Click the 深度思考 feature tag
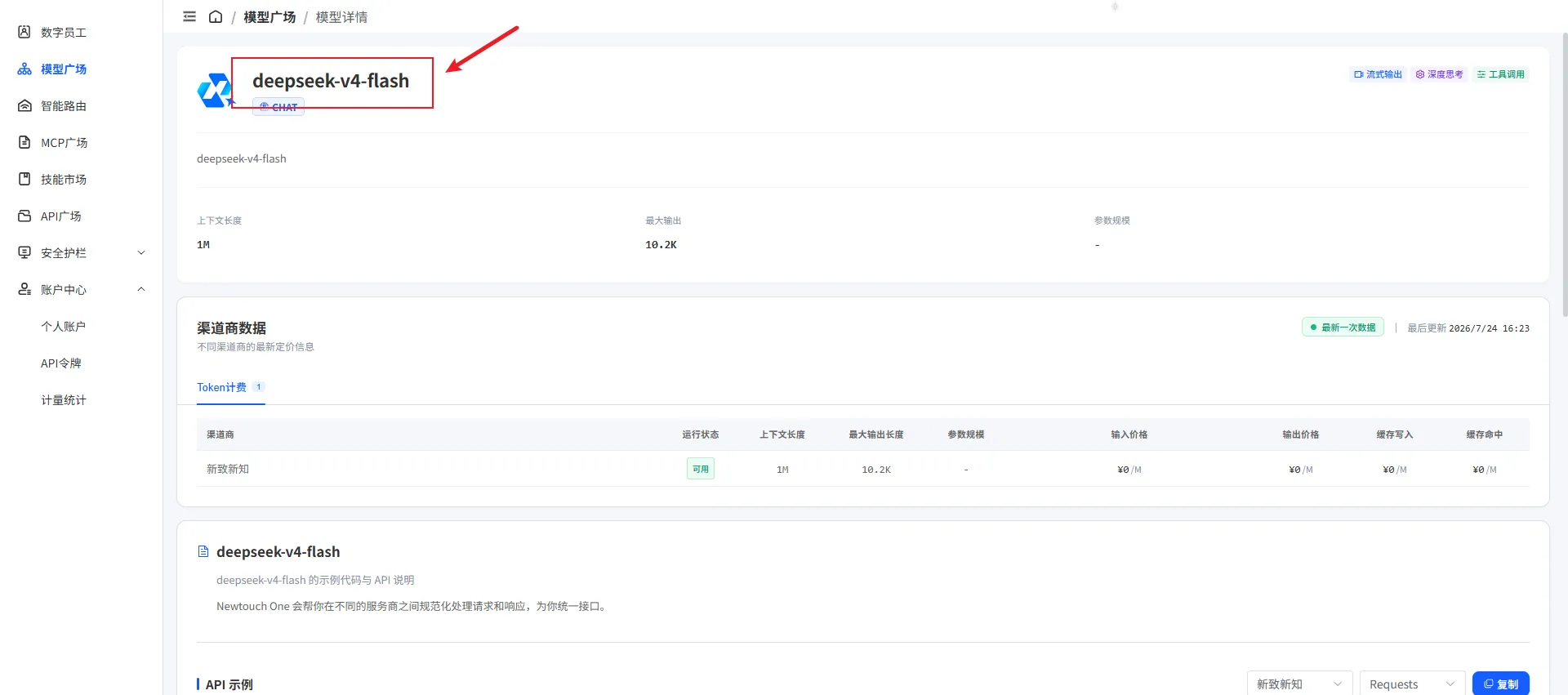Image resolution: width=1568 pixels, height=695 pixels. tap(1439, 74)
